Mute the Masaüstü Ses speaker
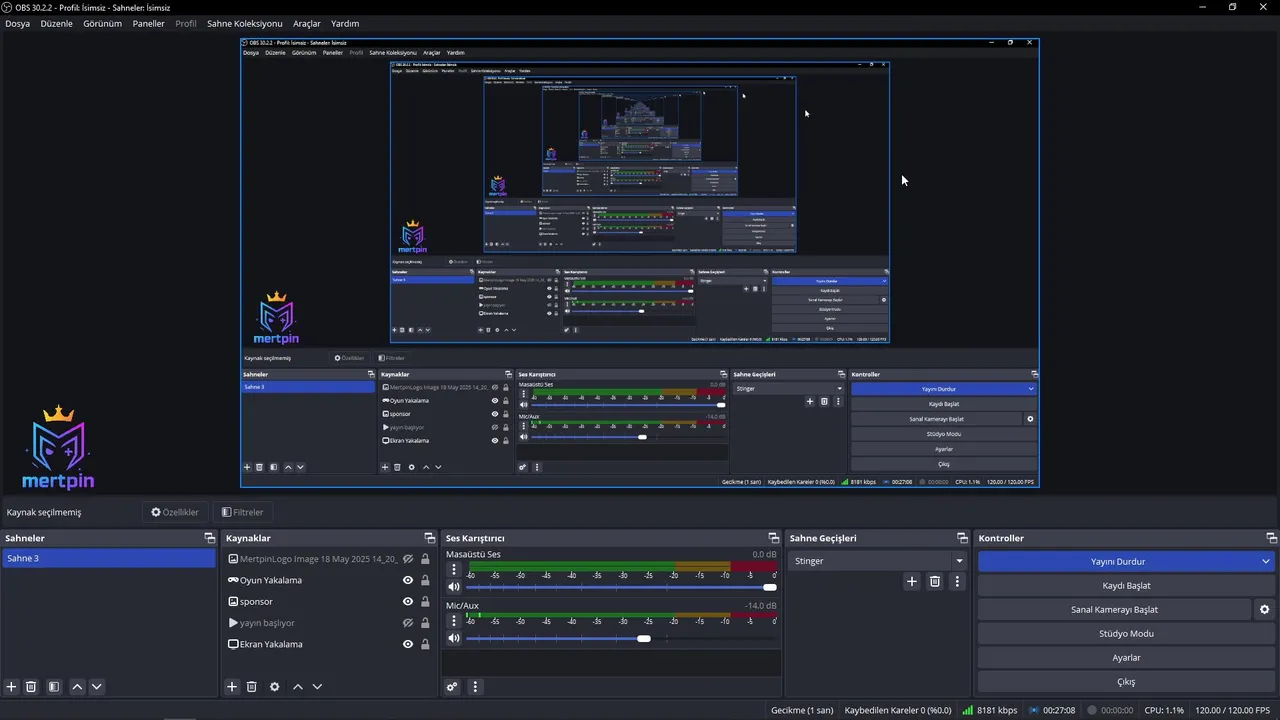1280x720 pixels. coord(454,587)
